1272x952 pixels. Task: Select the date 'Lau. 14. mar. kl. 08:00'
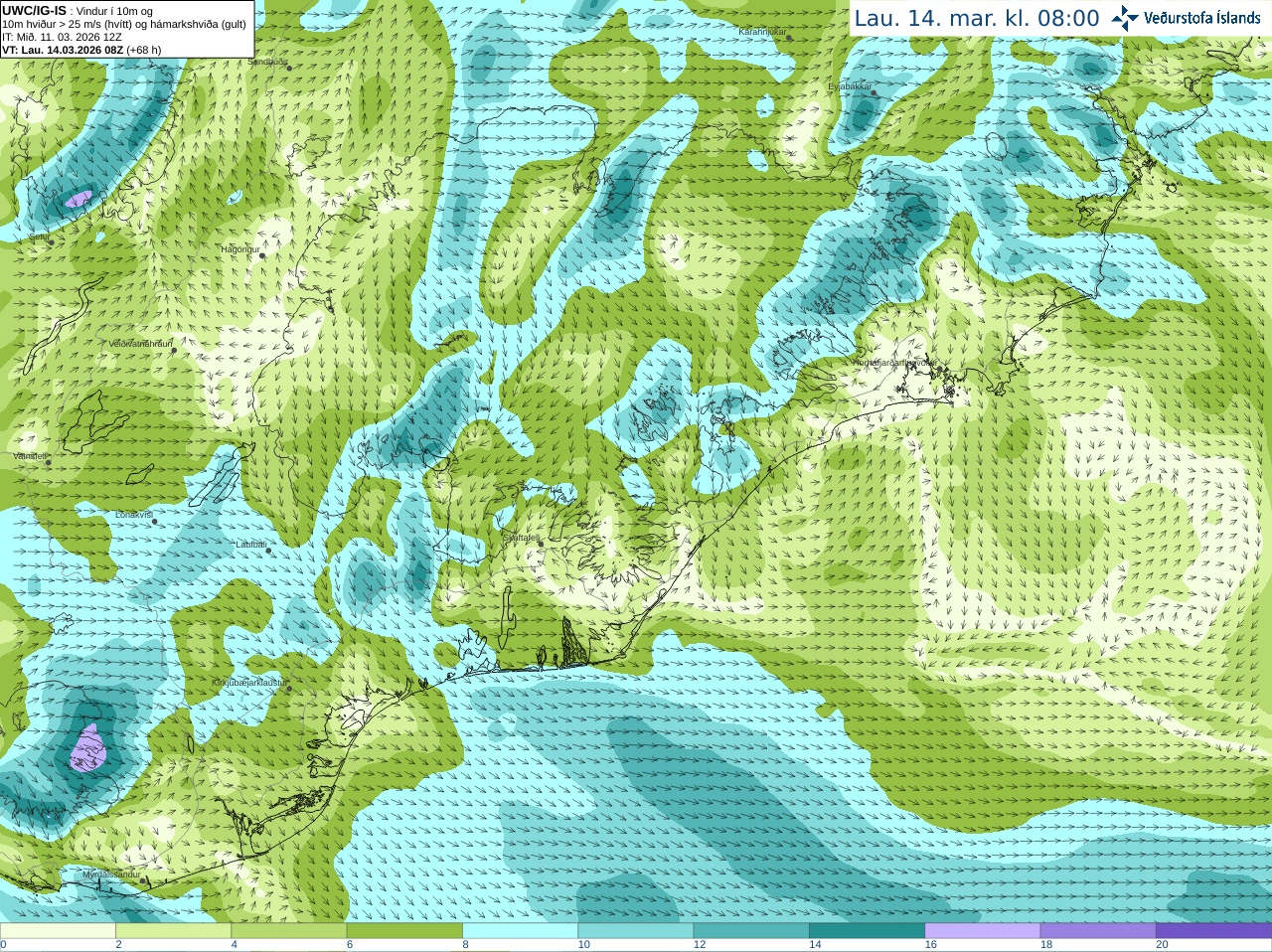click(977, 18)
